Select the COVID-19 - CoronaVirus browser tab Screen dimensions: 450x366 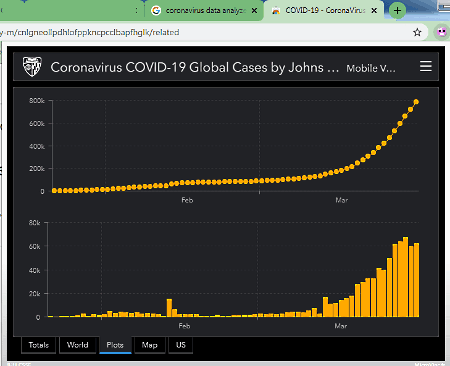click(x=325, y=11)
